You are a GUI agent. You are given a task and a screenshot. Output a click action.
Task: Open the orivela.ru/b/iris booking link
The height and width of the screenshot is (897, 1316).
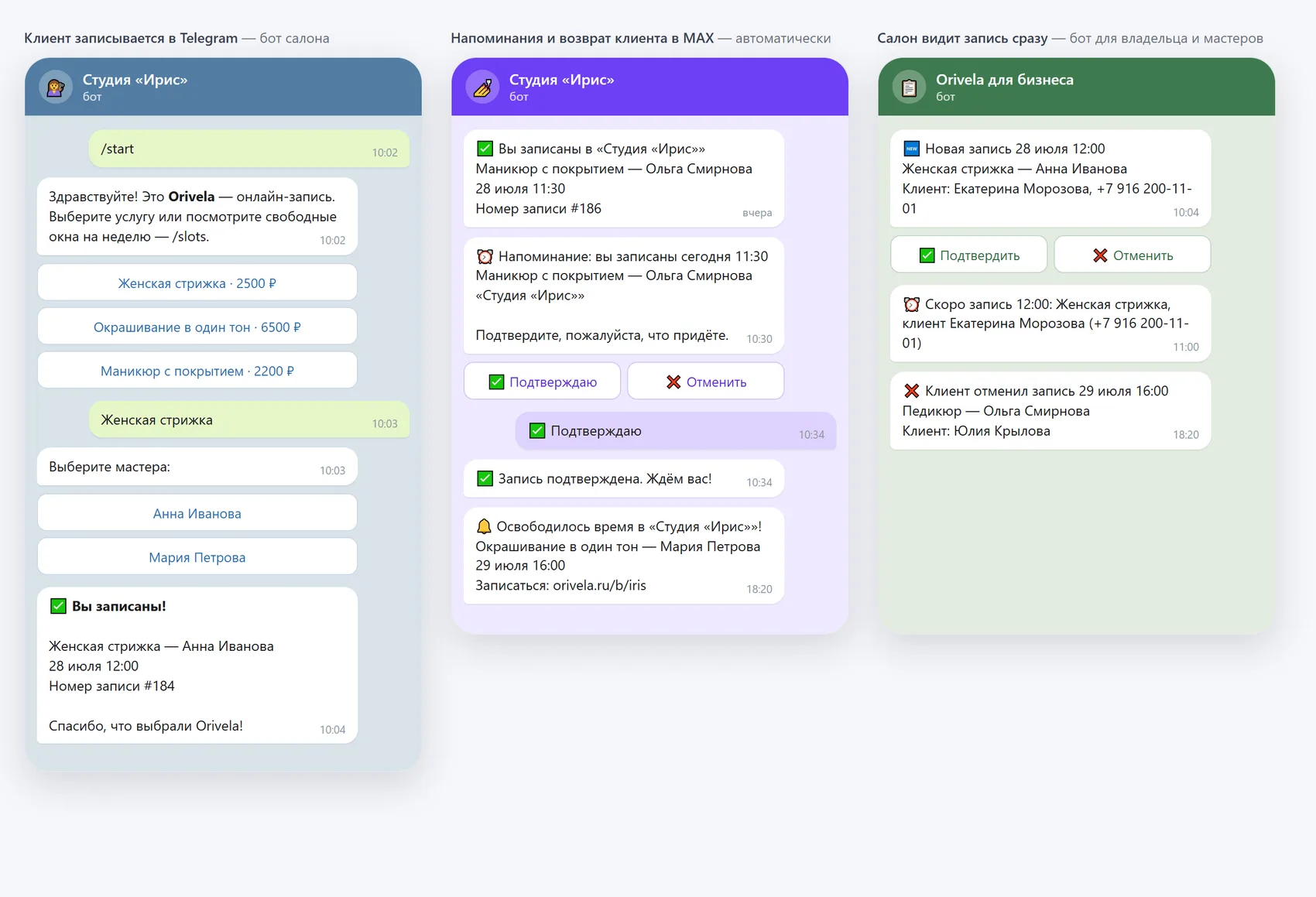pos(599,585)
